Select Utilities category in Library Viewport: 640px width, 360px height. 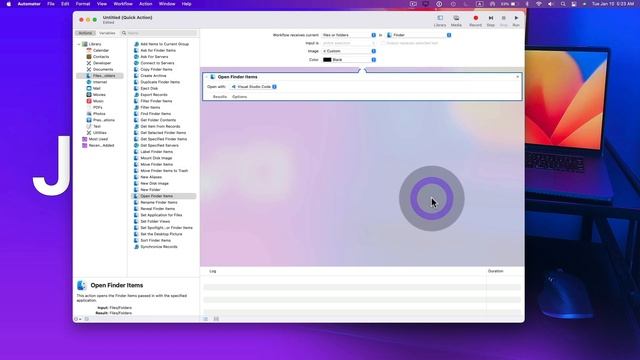pos(96,133)
